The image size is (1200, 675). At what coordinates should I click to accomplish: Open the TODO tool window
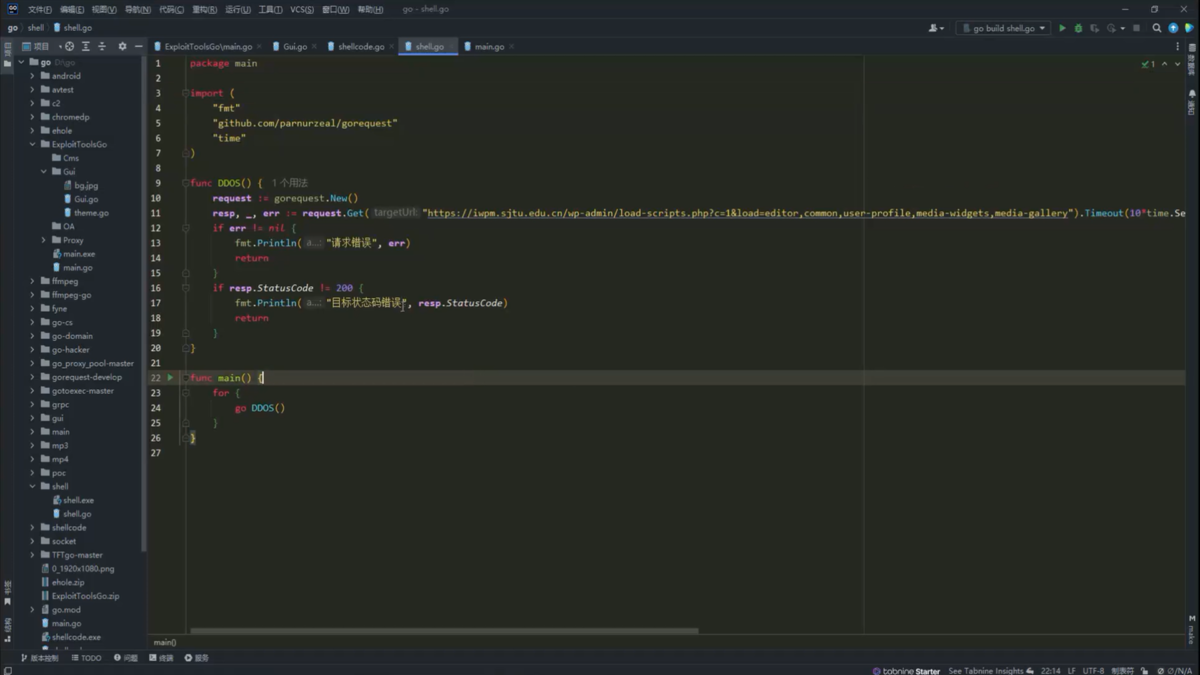click(87, 658)
